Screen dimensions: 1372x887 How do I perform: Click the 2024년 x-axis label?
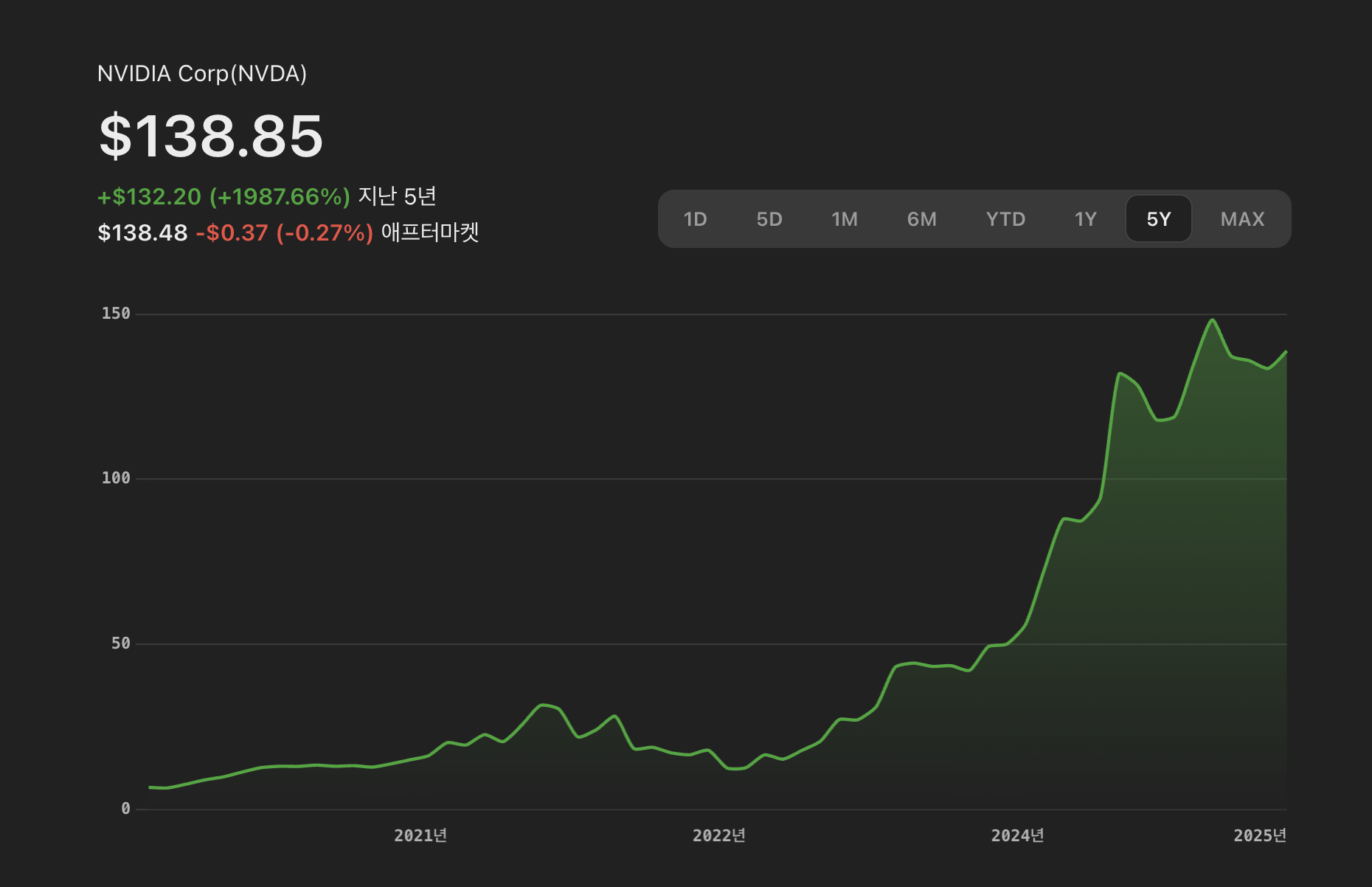click(1017, 835)
